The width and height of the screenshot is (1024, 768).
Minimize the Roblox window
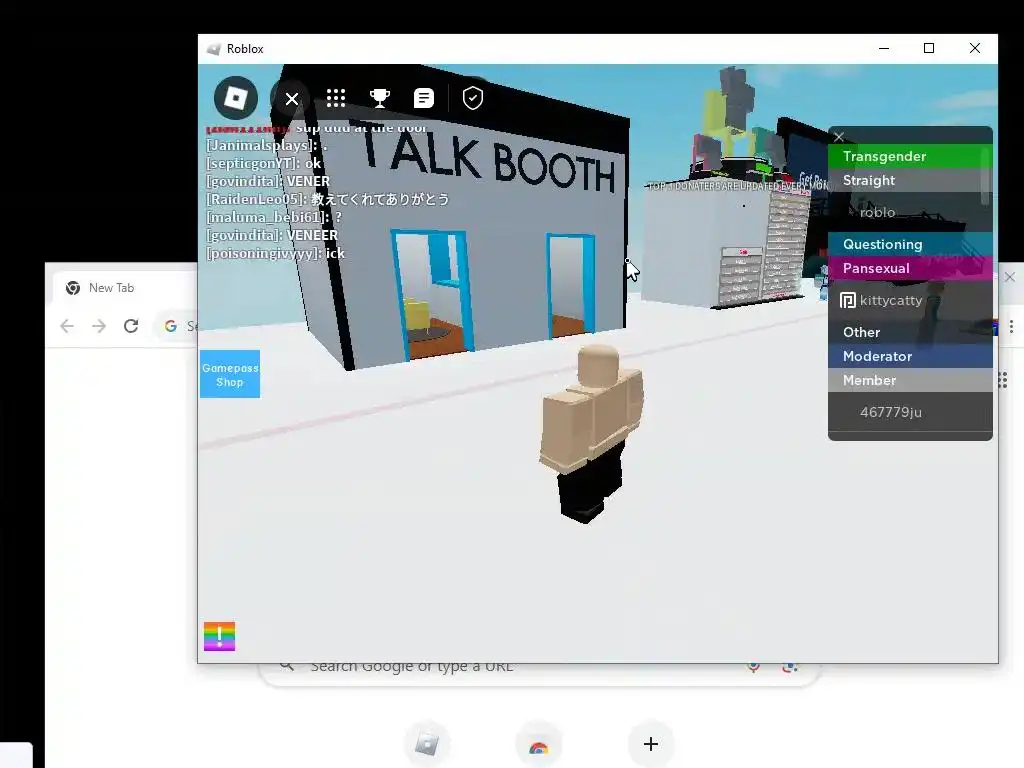point(884,48)
